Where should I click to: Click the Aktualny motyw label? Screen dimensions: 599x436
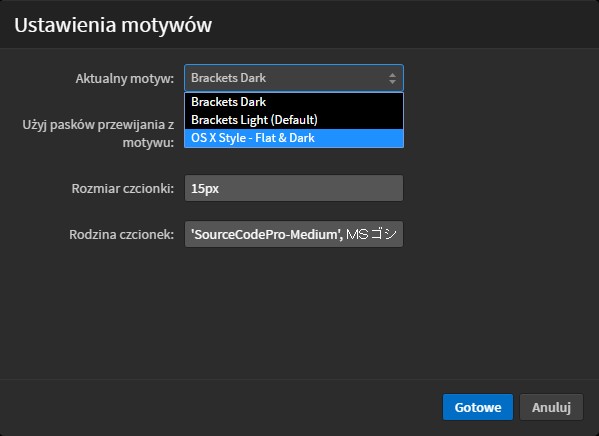[x=125, y=79]
